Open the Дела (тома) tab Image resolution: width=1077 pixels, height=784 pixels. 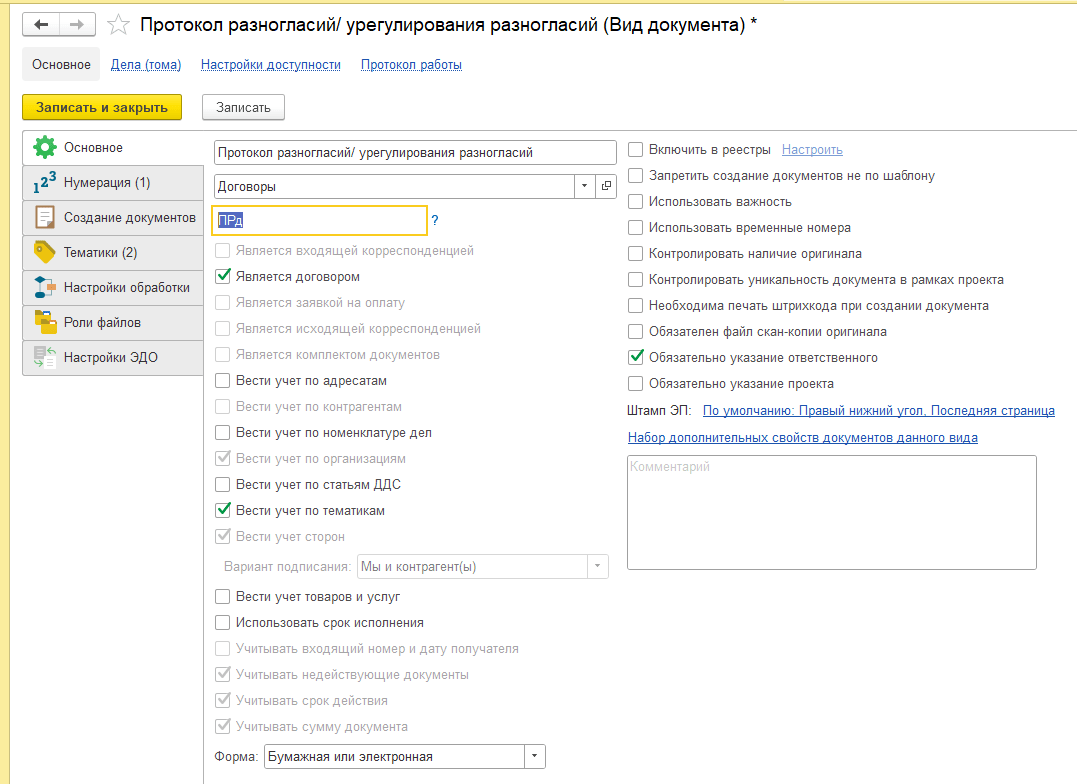146,65
